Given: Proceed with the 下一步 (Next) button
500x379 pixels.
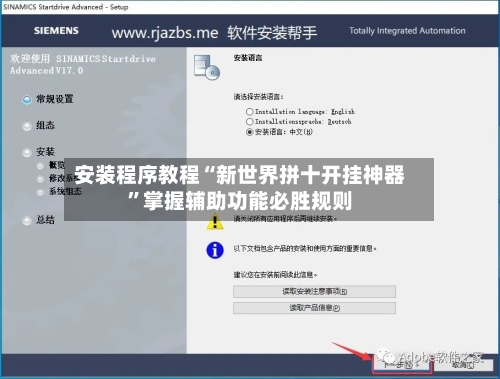Looking at the screenshot, I should click(402, 364).
